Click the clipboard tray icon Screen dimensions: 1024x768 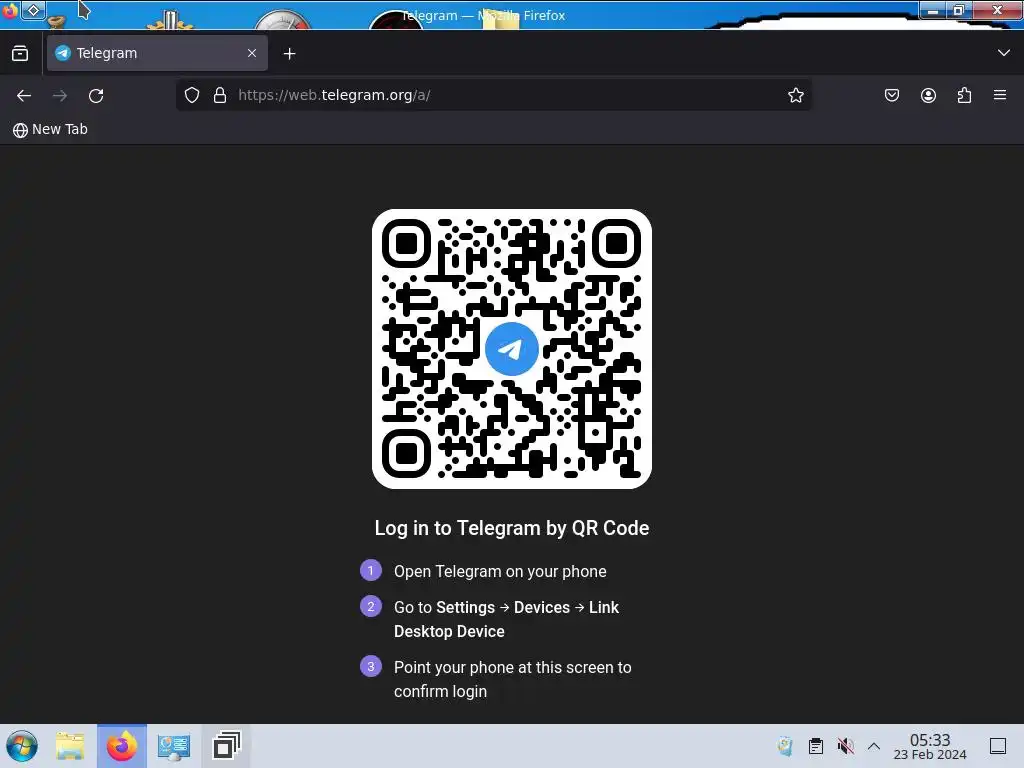[816, 746]
